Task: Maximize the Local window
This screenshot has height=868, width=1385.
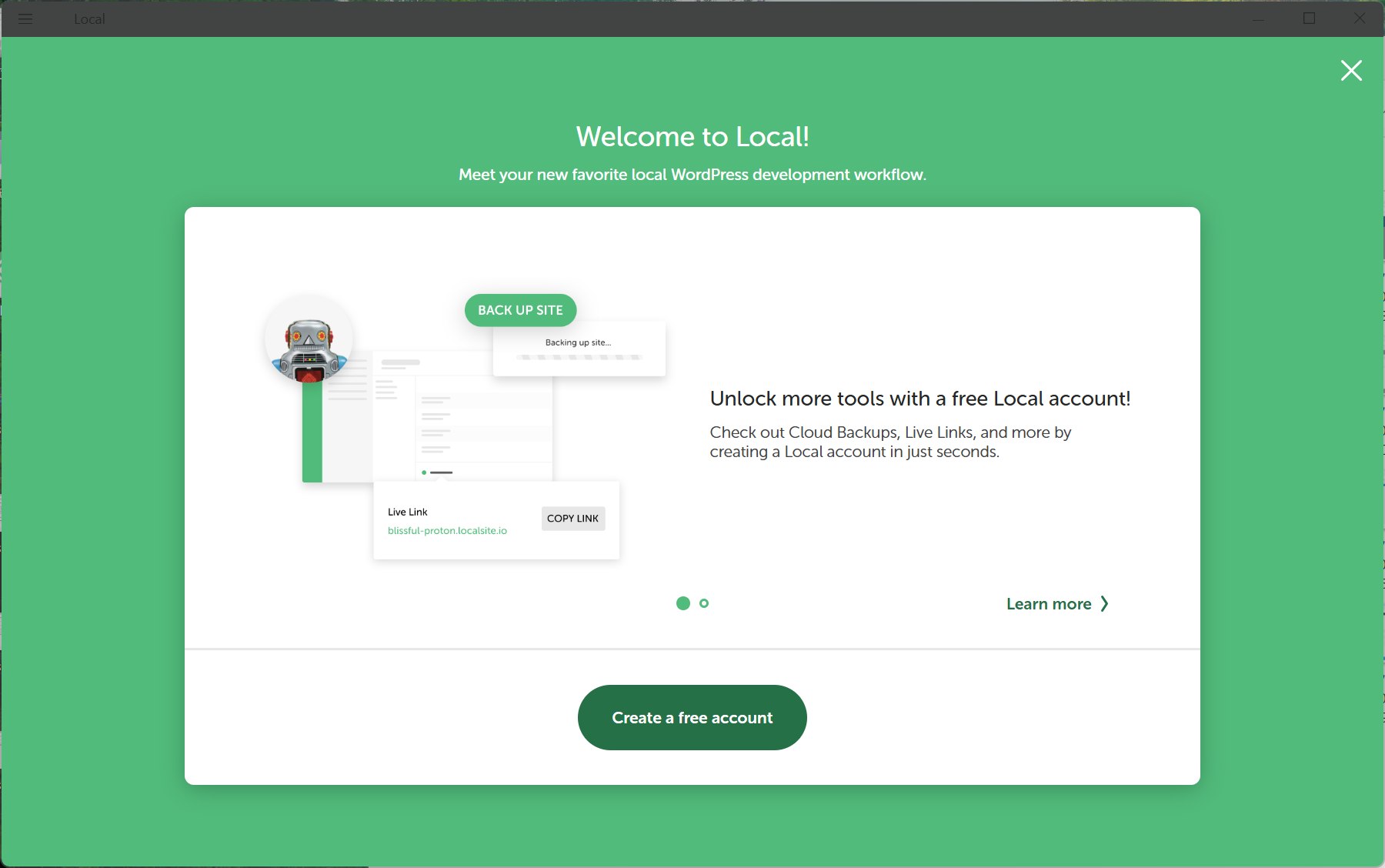Action: tap(1309, 19)
